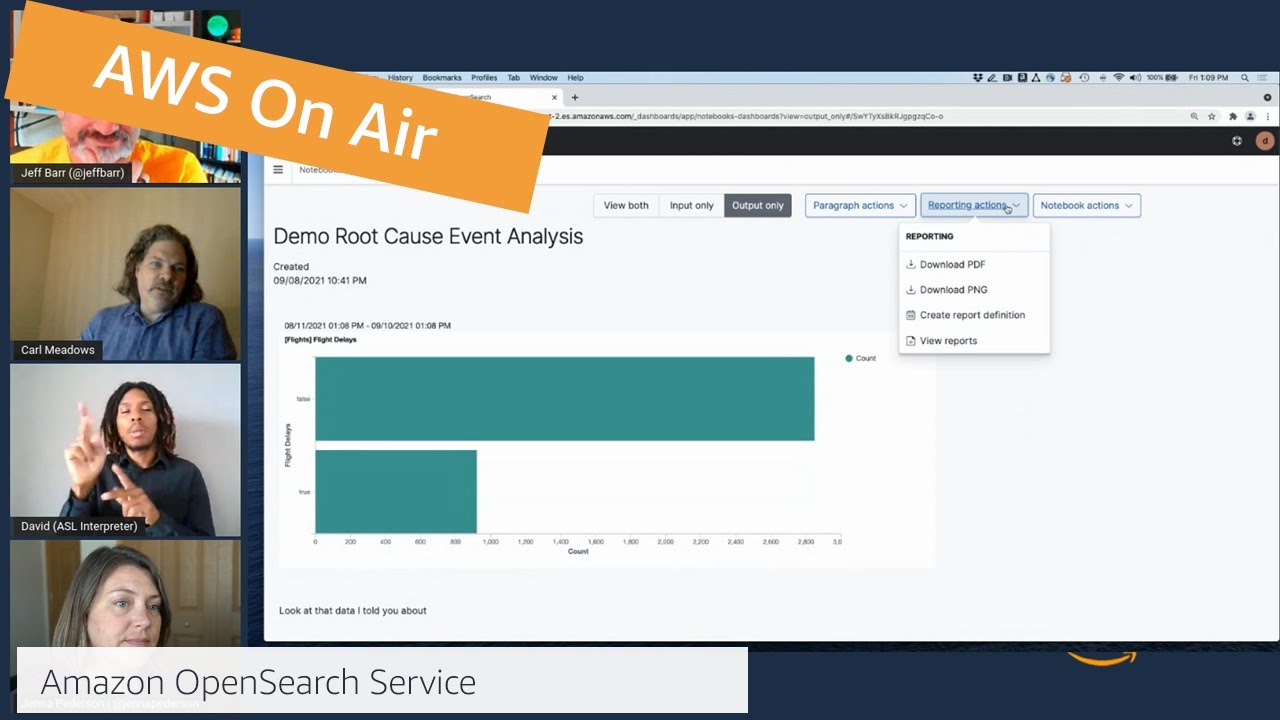Click Create report definition
This screenshot has height=720, width=1280.
(972, 315)
